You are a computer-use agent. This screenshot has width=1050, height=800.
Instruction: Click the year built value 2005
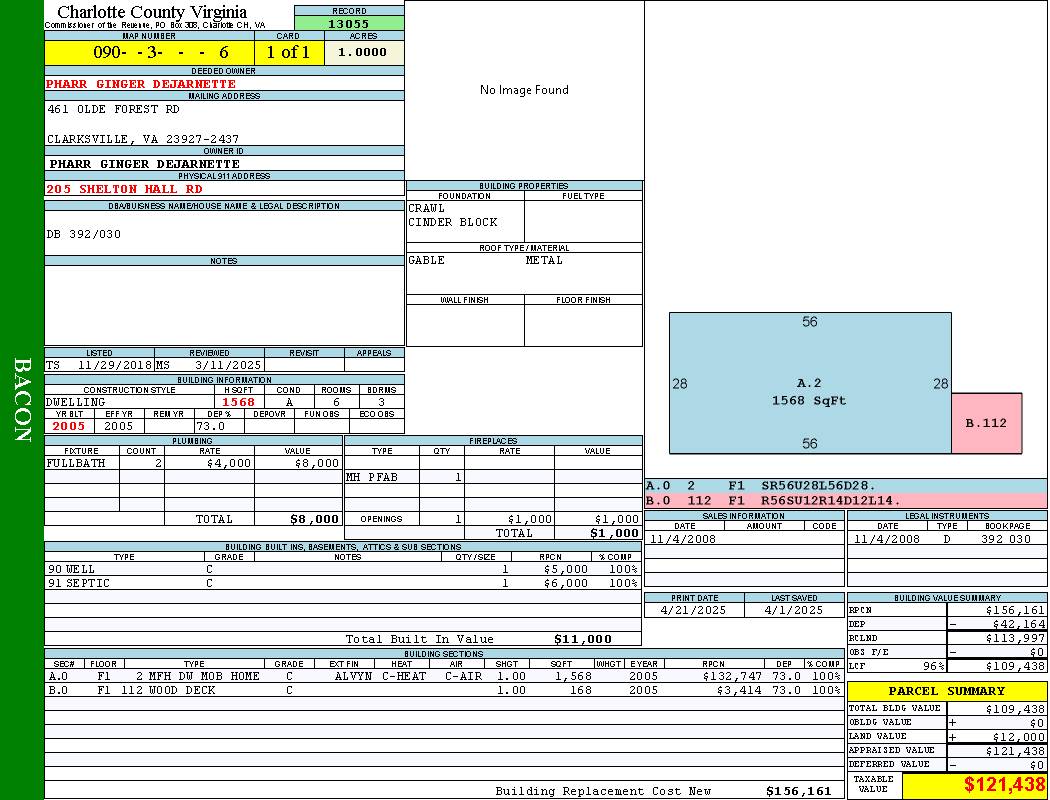point(68,426)
